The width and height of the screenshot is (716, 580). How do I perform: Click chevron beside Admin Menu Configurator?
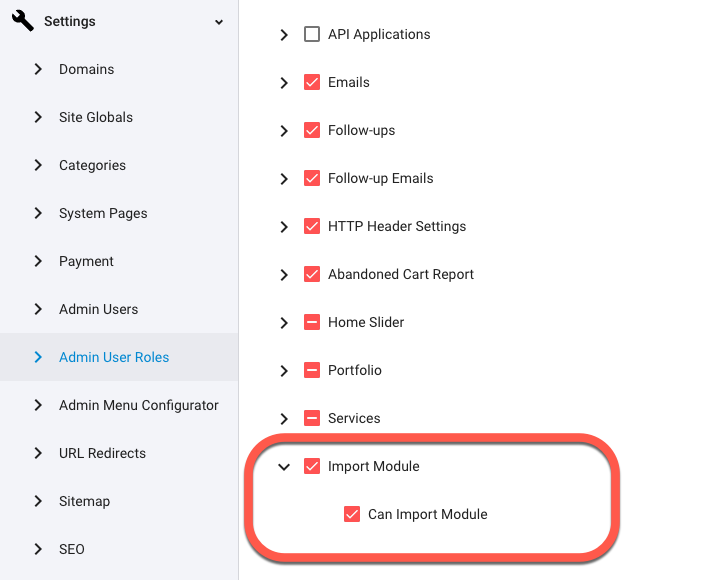(38, 405)
